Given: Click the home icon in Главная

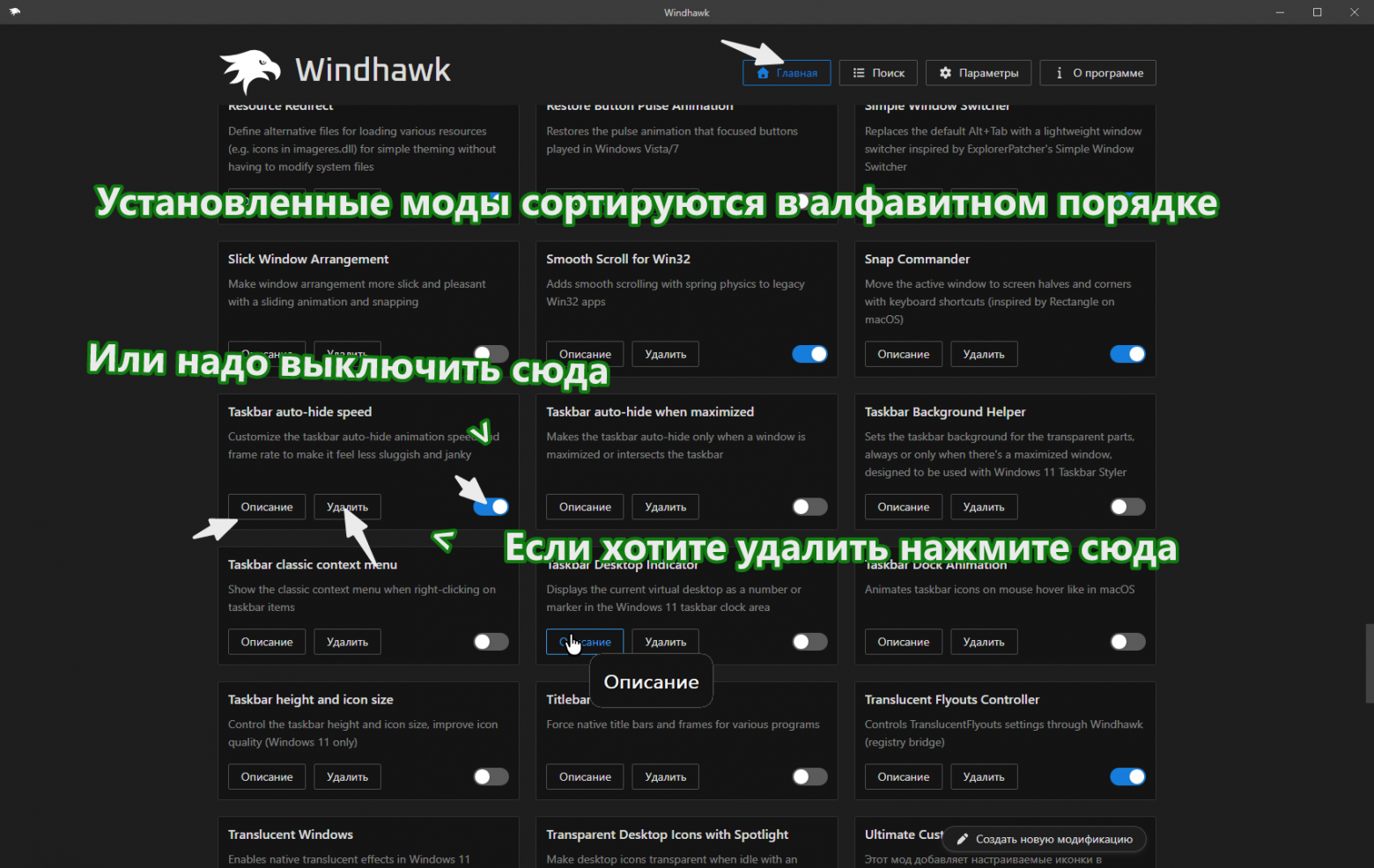Looking at the screenshot, I should [763, 73].
